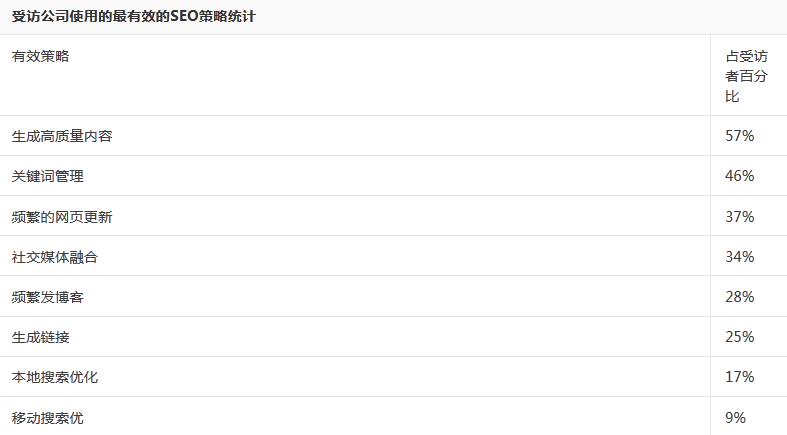The height and width of the screenshot is (435, 787).
Task: Select the 生成链接 row label
Action: (40, 337)
